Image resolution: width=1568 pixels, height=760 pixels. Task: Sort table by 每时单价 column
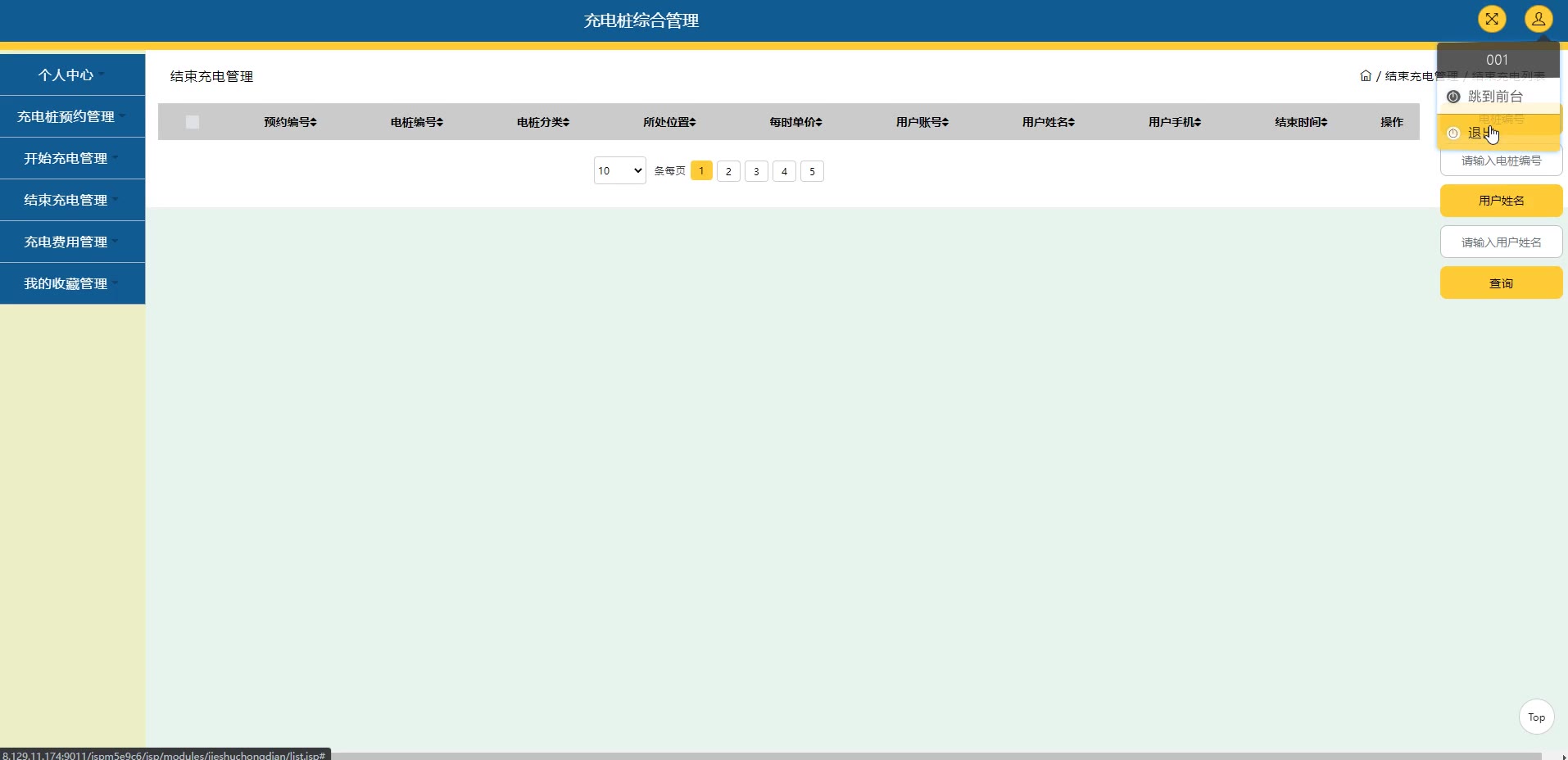[795, 122]
